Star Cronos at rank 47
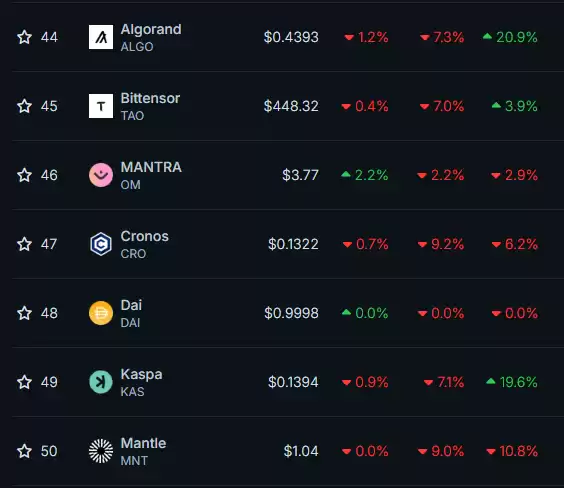 (x=24, y=244)
